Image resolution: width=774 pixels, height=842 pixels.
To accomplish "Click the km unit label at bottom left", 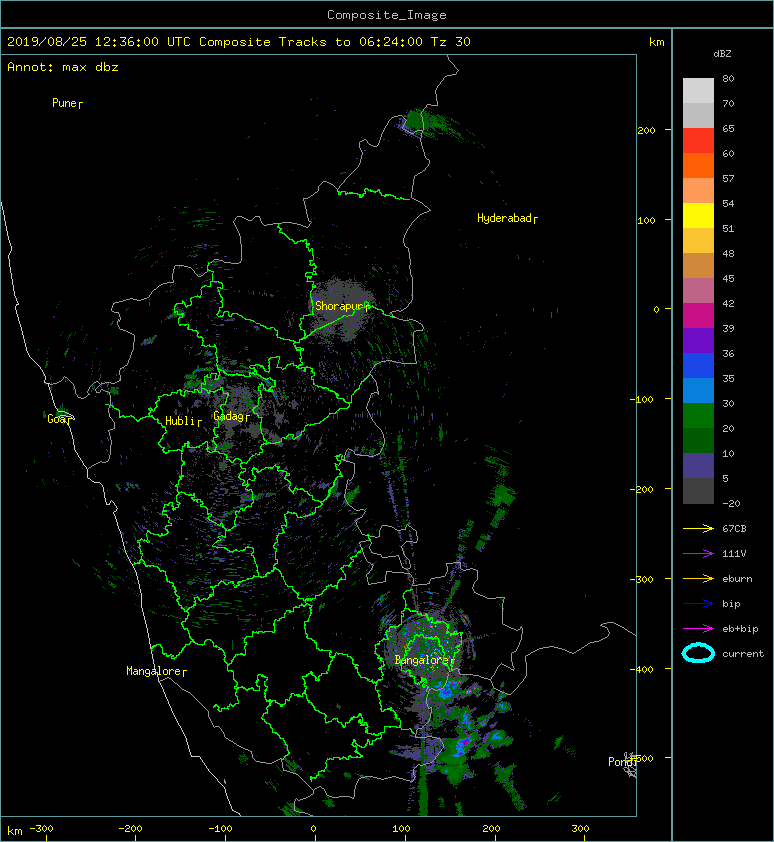I will coord(15,831).
